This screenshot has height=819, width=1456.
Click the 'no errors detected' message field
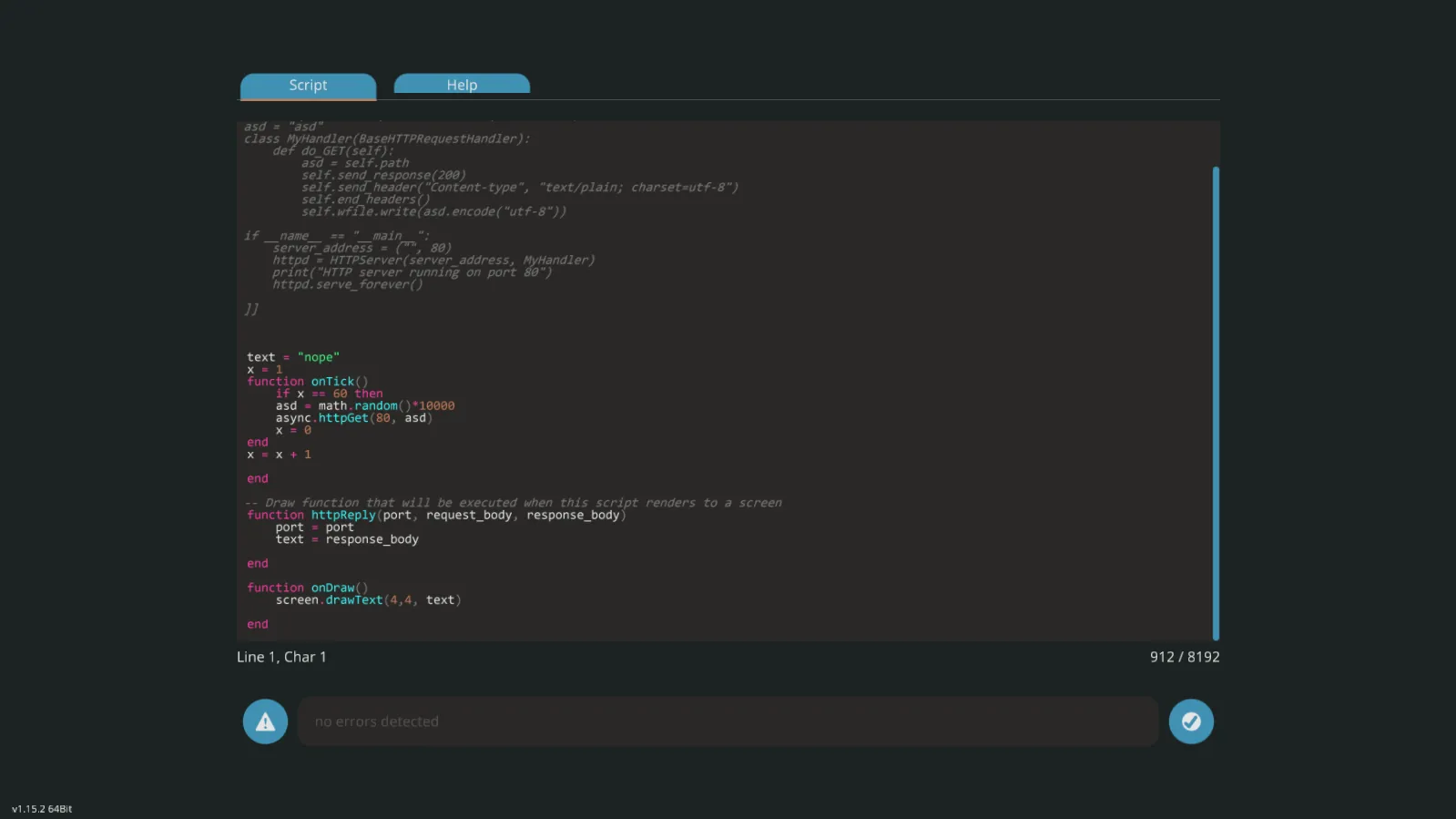tap(727, 722)
